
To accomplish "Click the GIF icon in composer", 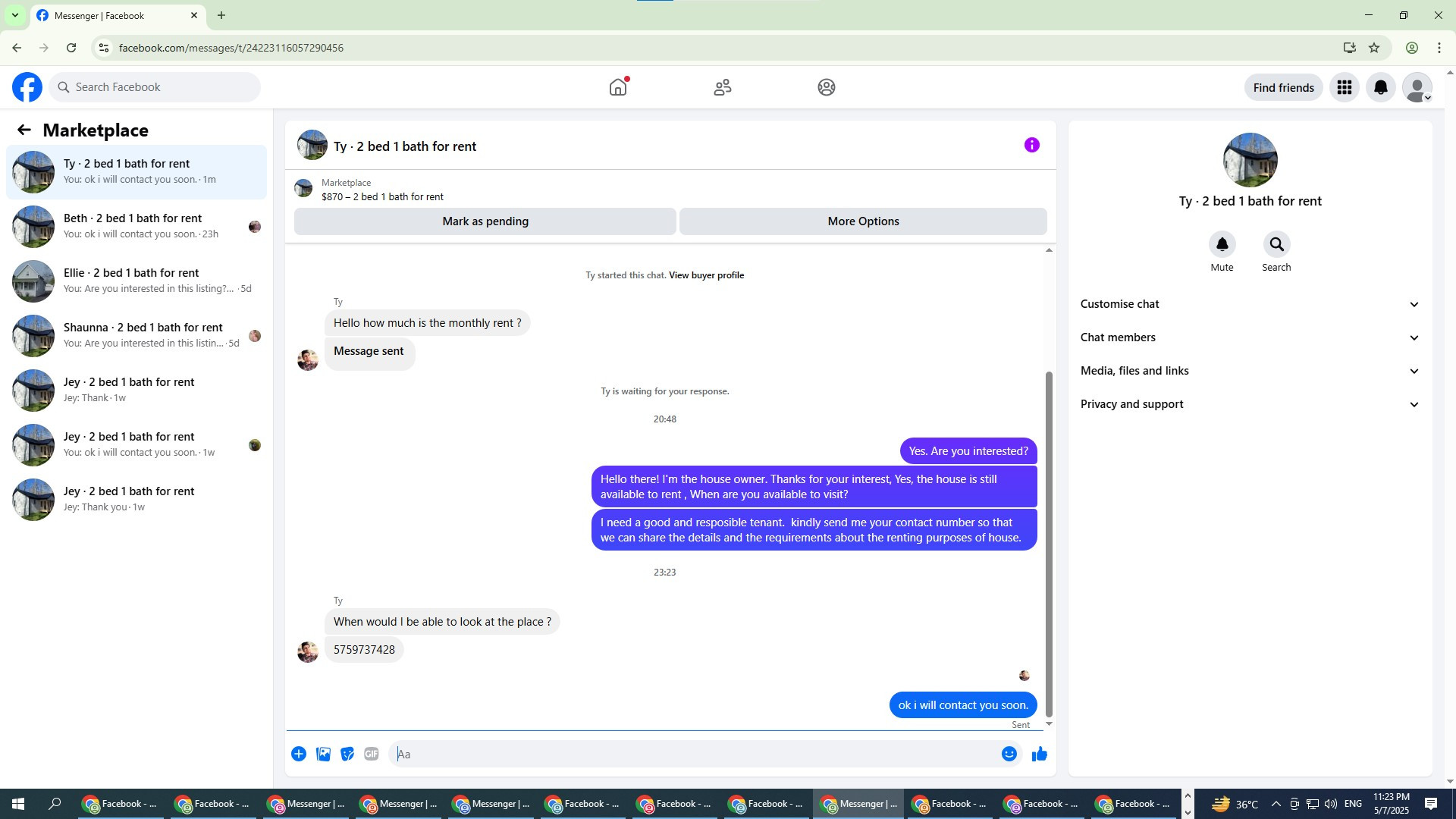I will (371, 754).
